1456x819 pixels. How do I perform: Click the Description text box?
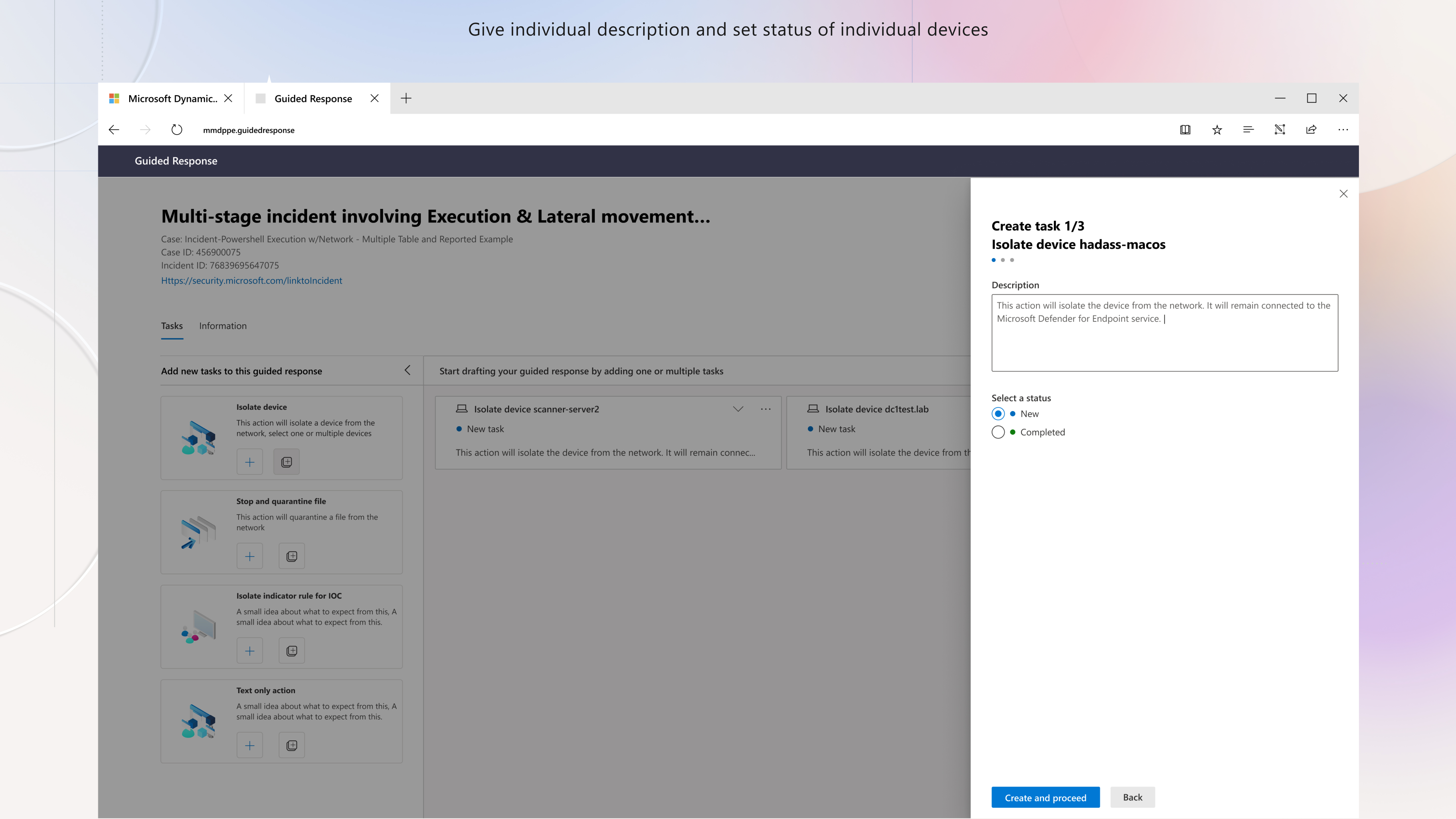point(1165,333)
